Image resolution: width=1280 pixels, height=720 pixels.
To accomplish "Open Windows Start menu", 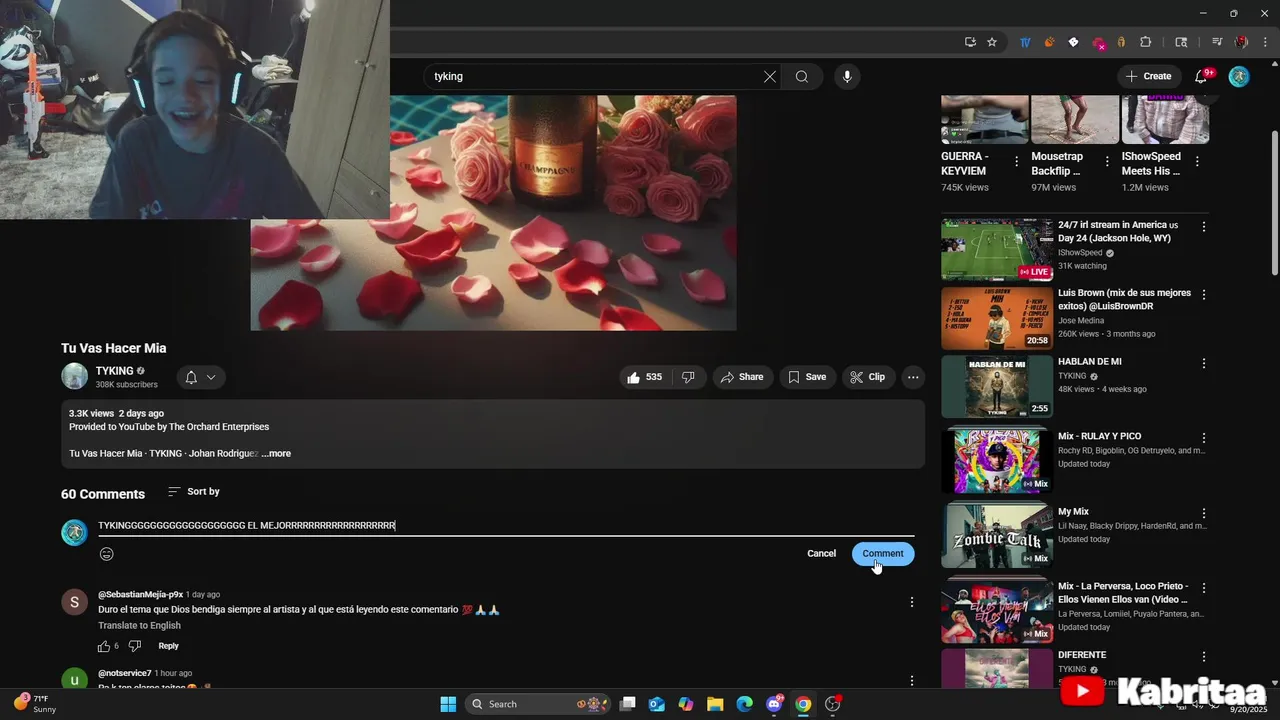I will click(x=448, y=704).
